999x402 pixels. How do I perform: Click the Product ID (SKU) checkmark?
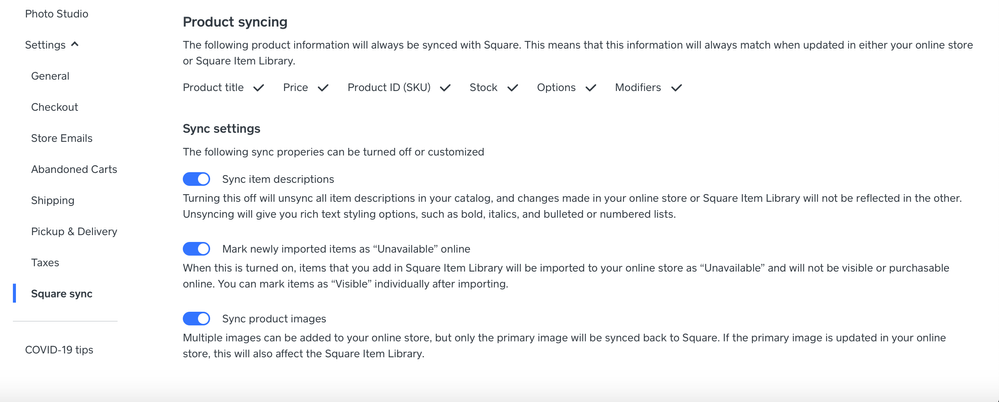point(445,88)
